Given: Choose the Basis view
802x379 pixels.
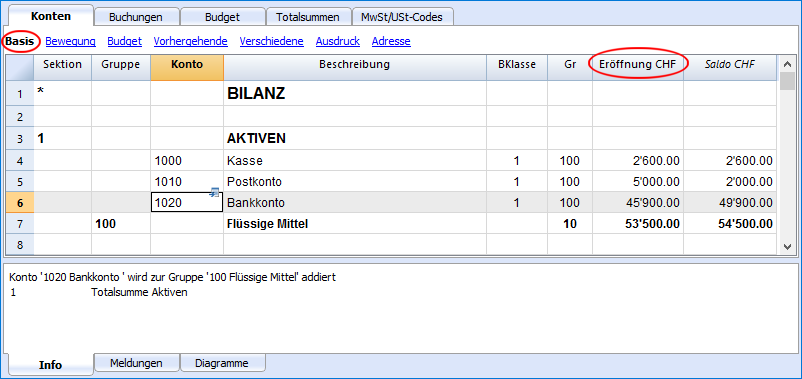Looking at the screenshot, I should [x=19, y=41].
